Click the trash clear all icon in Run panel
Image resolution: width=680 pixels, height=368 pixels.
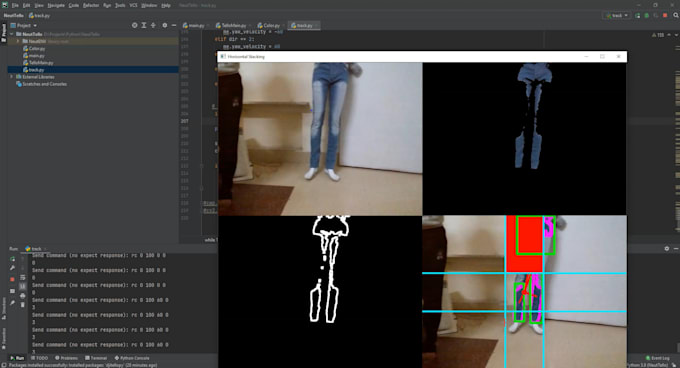[x=23, y=305]
